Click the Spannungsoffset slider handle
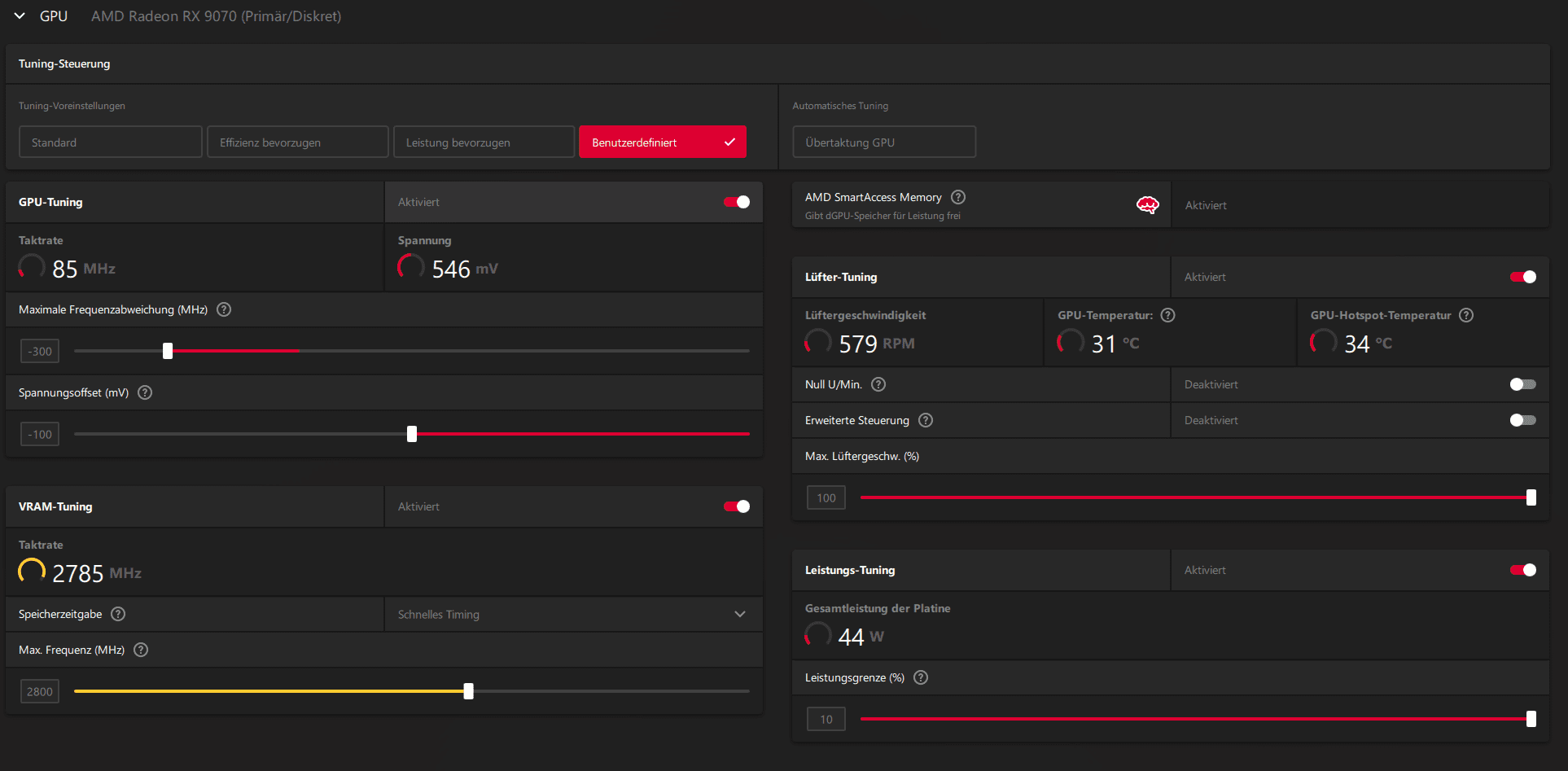This screenshot has width=1568, height=771. pyautogui.click(x=412, y=434)
